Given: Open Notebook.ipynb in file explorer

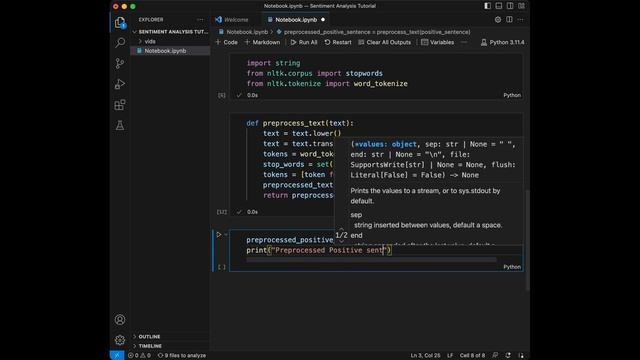Looking at the screenshot, I should pyautogui.click(x=170, y=51).
